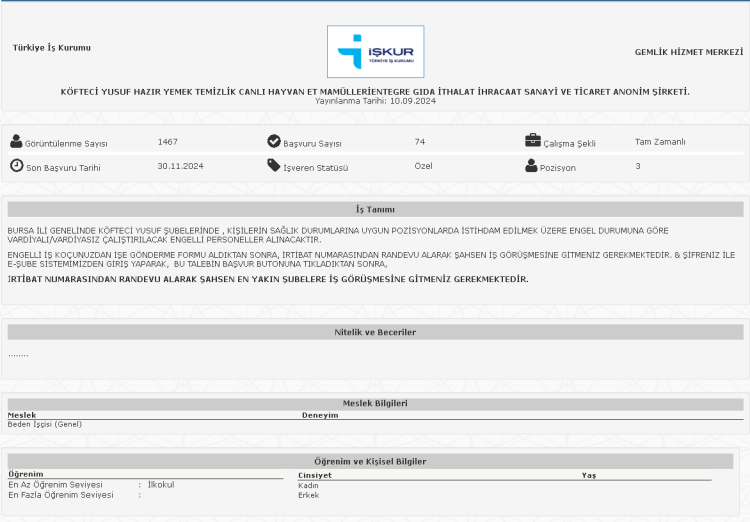Click the İlkokul education level value
750x522 pixels.
click(x=161, y=485)
